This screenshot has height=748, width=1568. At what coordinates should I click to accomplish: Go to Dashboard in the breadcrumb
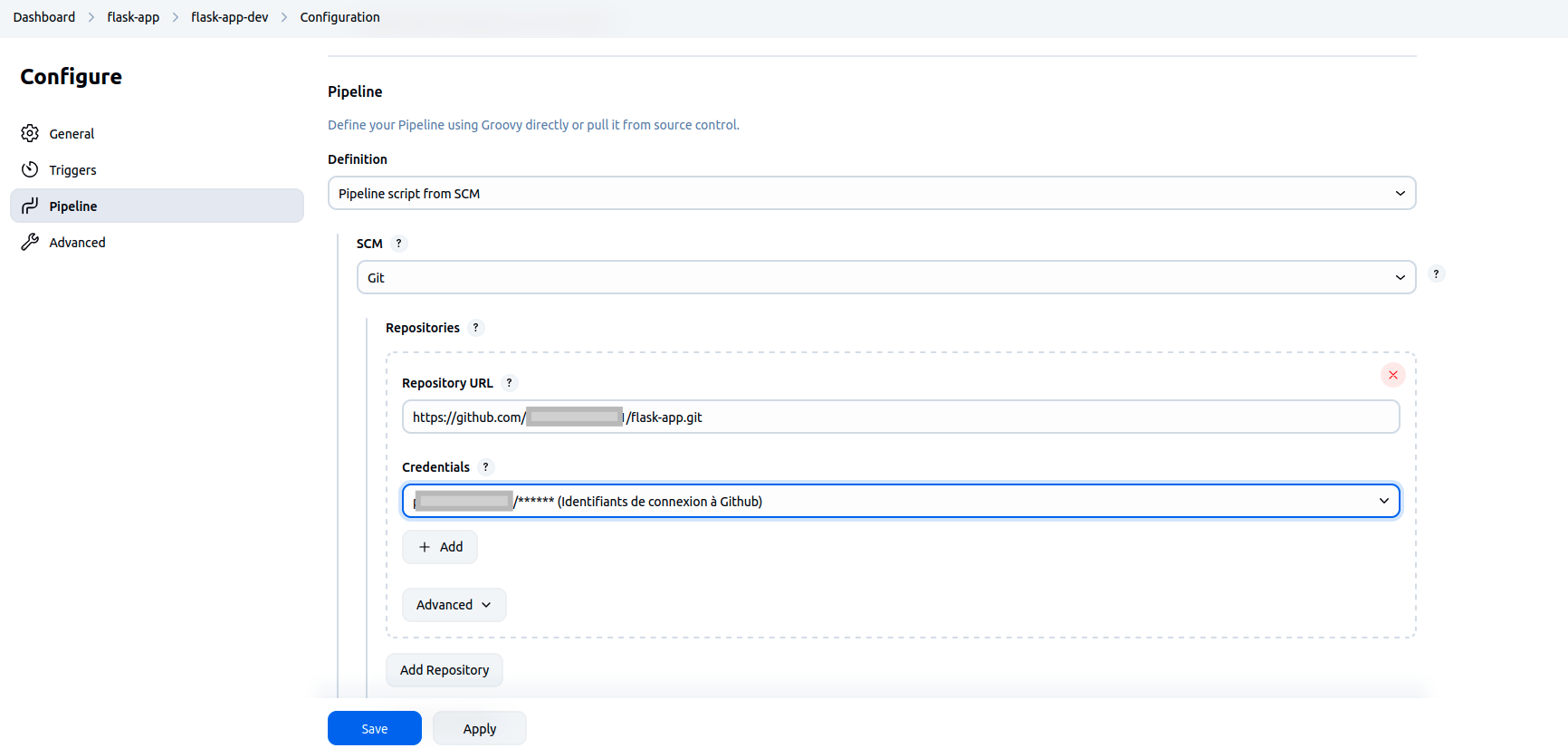pos(44,17)
